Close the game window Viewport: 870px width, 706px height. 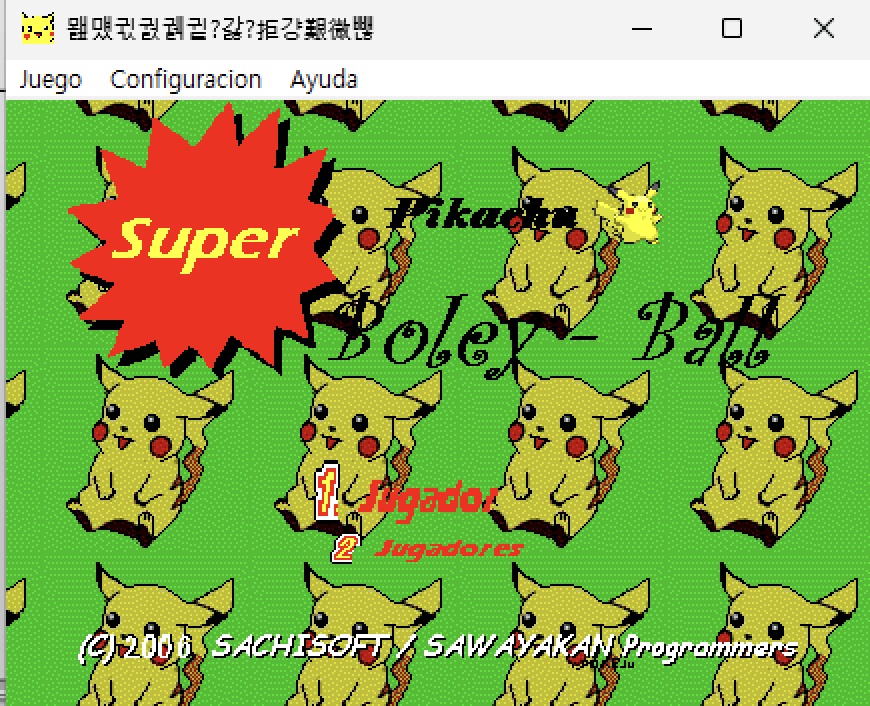pyautogui.click(x=824, y=28)
